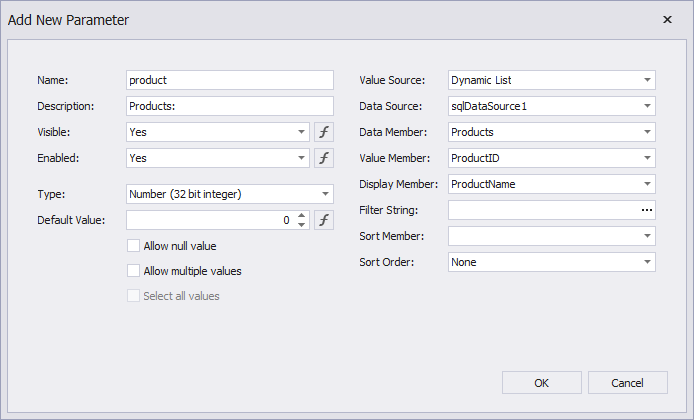Image resolution: width=694 pixels, height=420 pixels.
Task: Enable Allow null value checkbox
Action: pos(134,246)
